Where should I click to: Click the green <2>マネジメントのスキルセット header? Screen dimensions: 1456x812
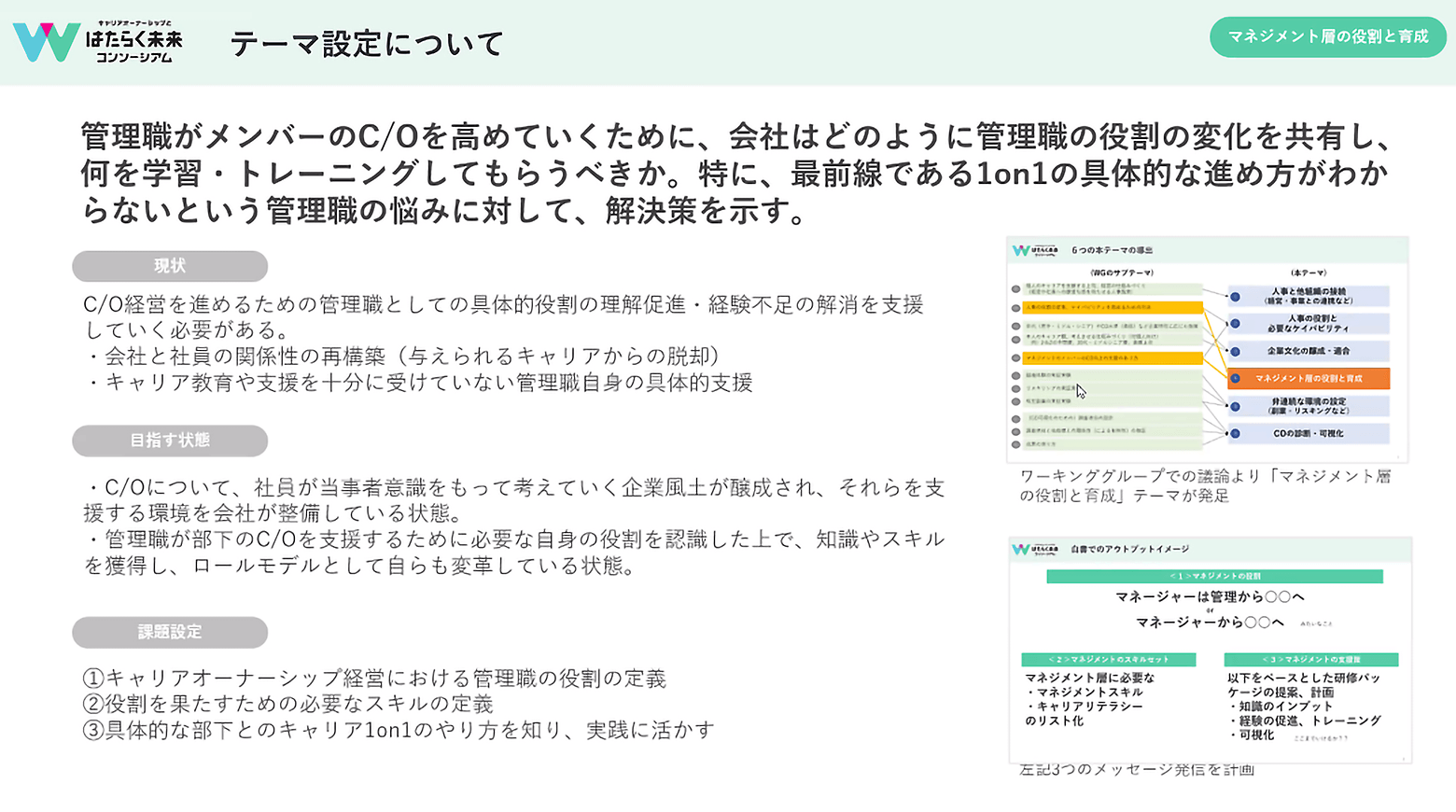tap(1108, 660)
